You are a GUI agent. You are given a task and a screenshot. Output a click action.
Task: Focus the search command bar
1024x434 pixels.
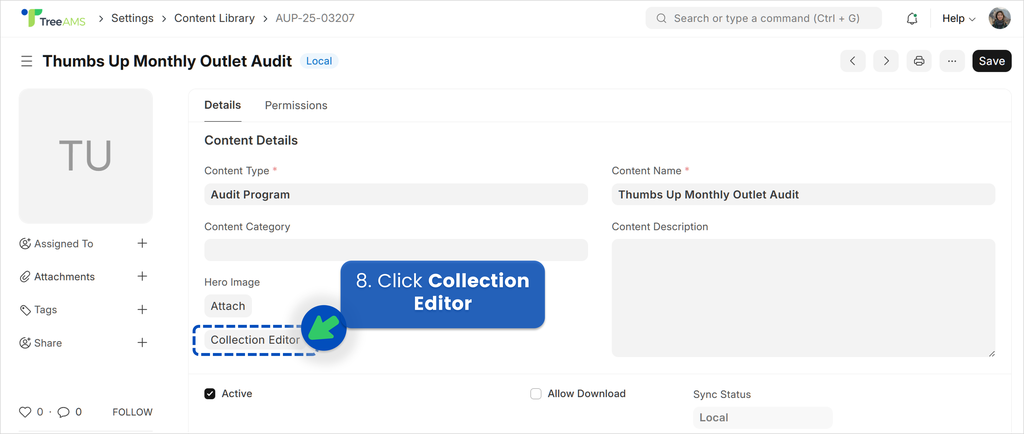[x=763, y=18]
